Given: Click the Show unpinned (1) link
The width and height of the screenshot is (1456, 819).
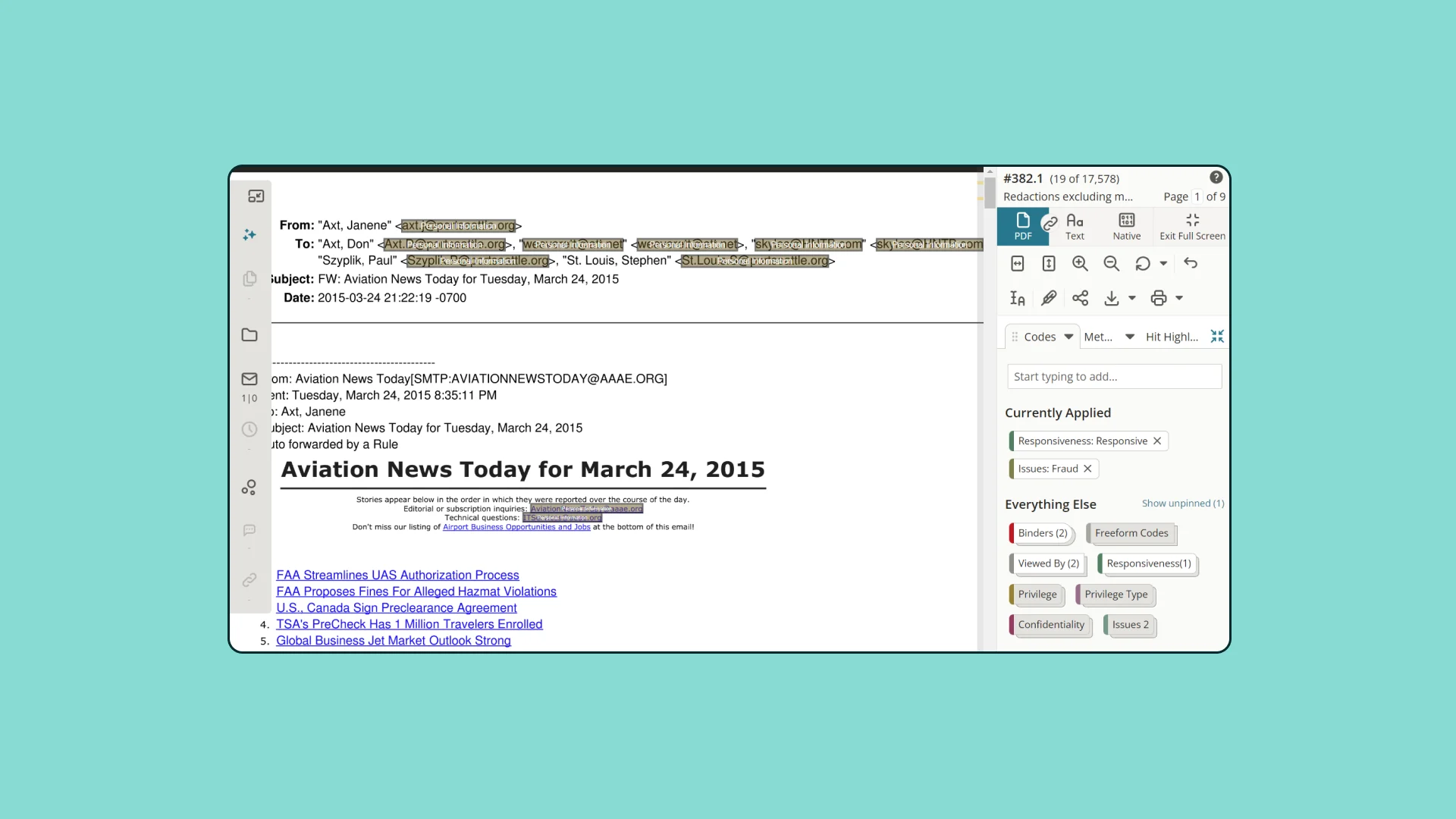Looking at the screenshot, I should [x=1183, y=504].
